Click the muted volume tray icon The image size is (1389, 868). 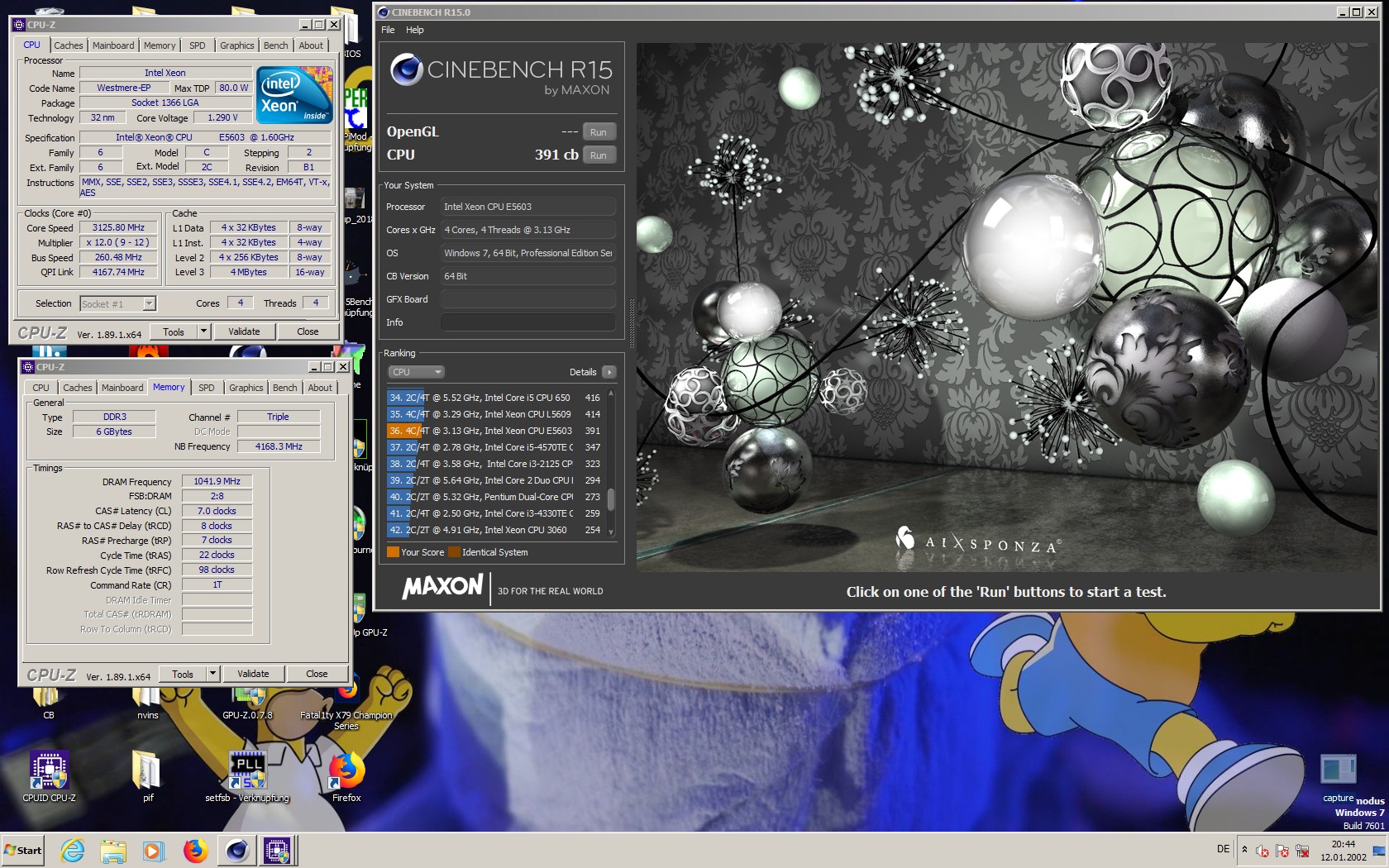coord(1263,851)
